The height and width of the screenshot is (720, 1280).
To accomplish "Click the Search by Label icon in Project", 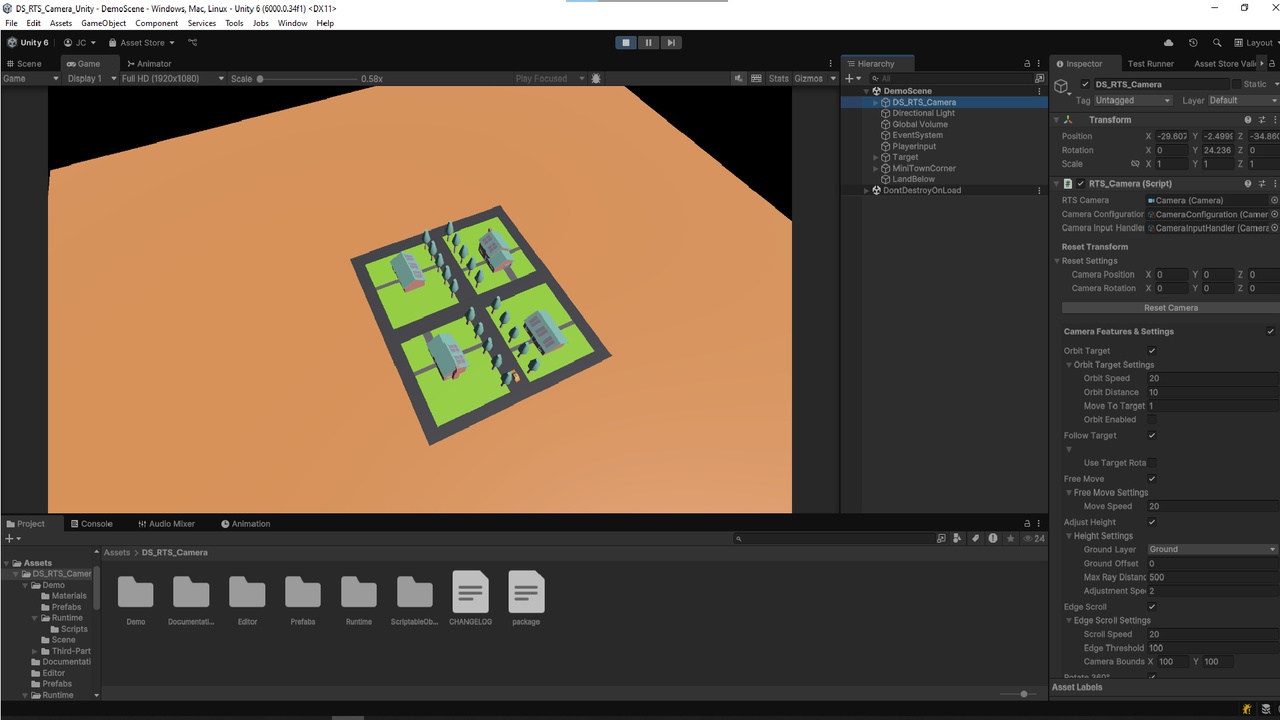I will 975,538.
